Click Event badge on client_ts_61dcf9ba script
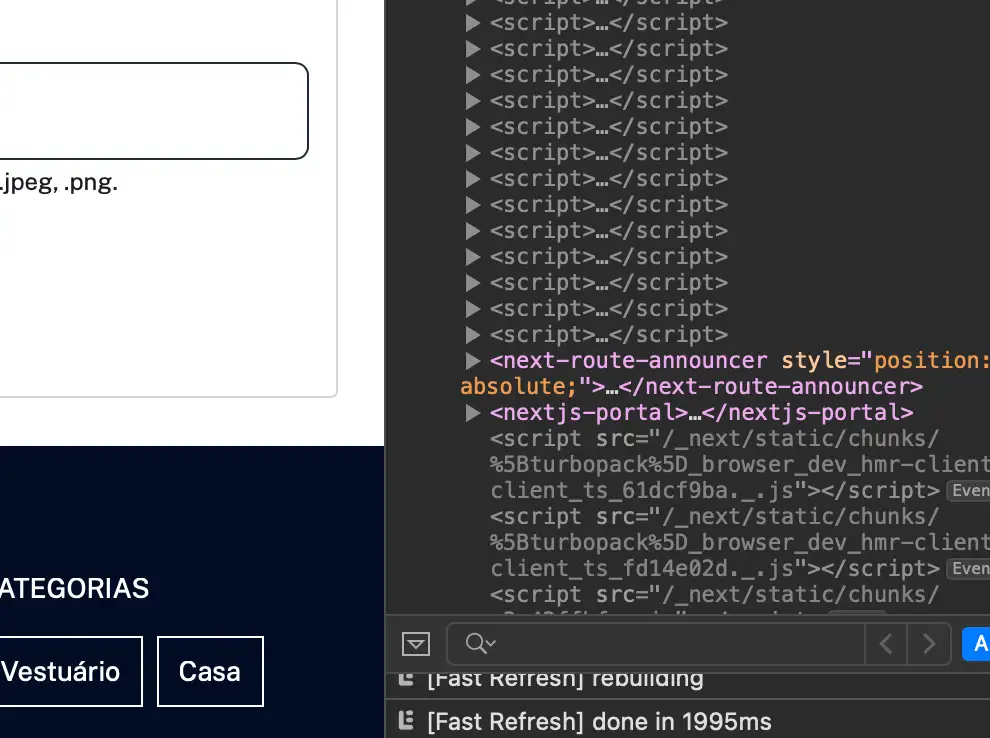The height and width of the screenshot is (738, 990). 968,490
